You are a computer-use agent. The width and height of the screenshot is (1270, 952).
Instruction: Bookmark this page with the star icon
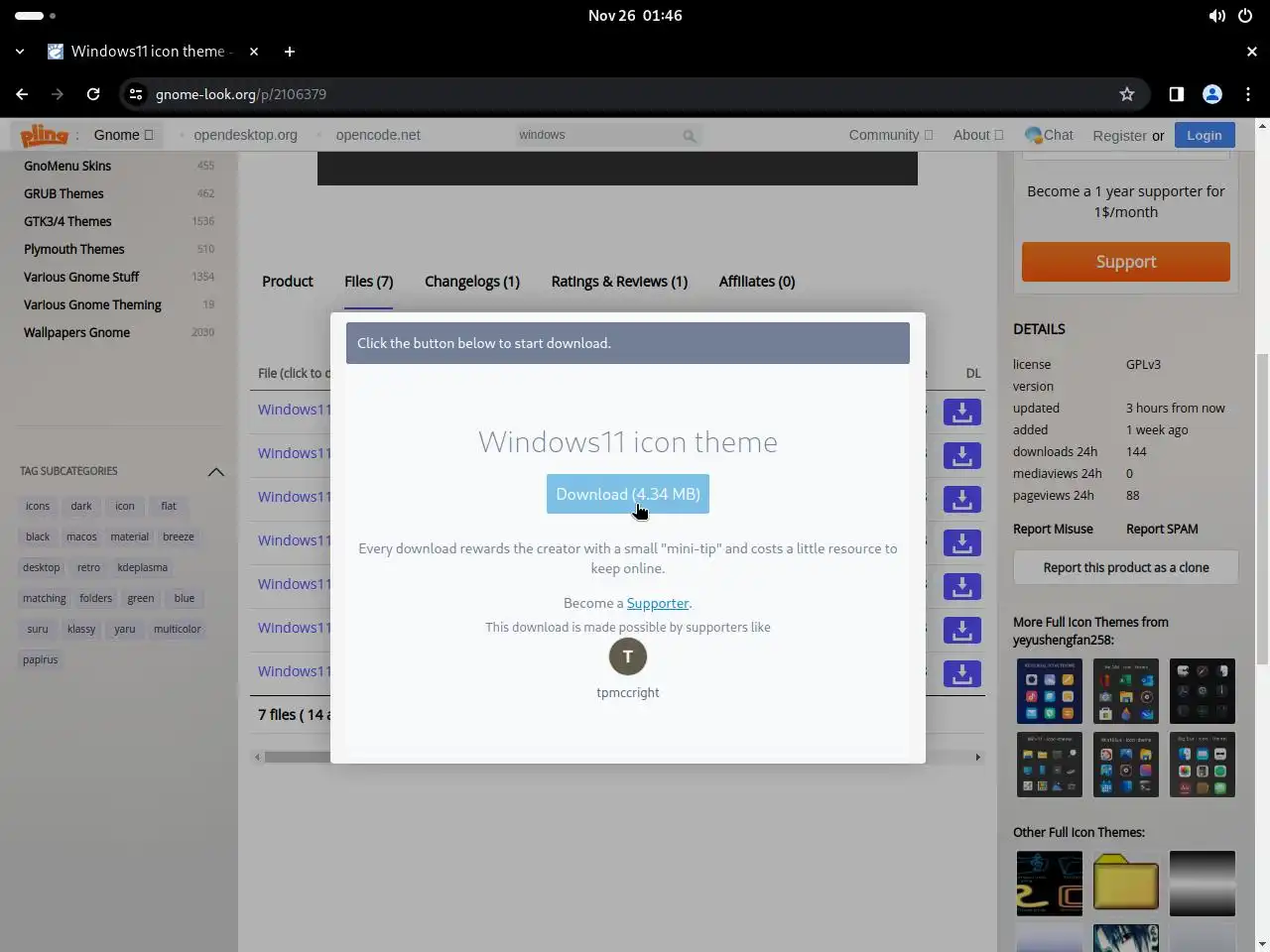pyautogui.click(x=1127, y=94)
